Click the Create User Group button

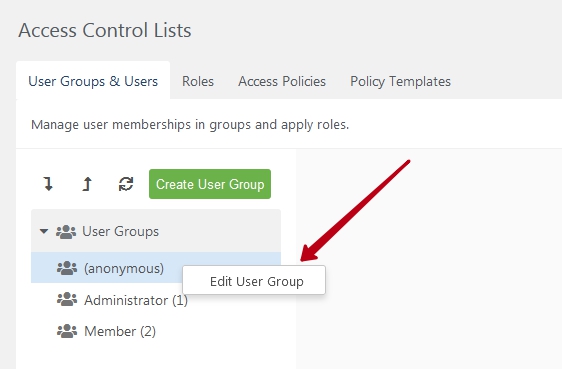210,184
